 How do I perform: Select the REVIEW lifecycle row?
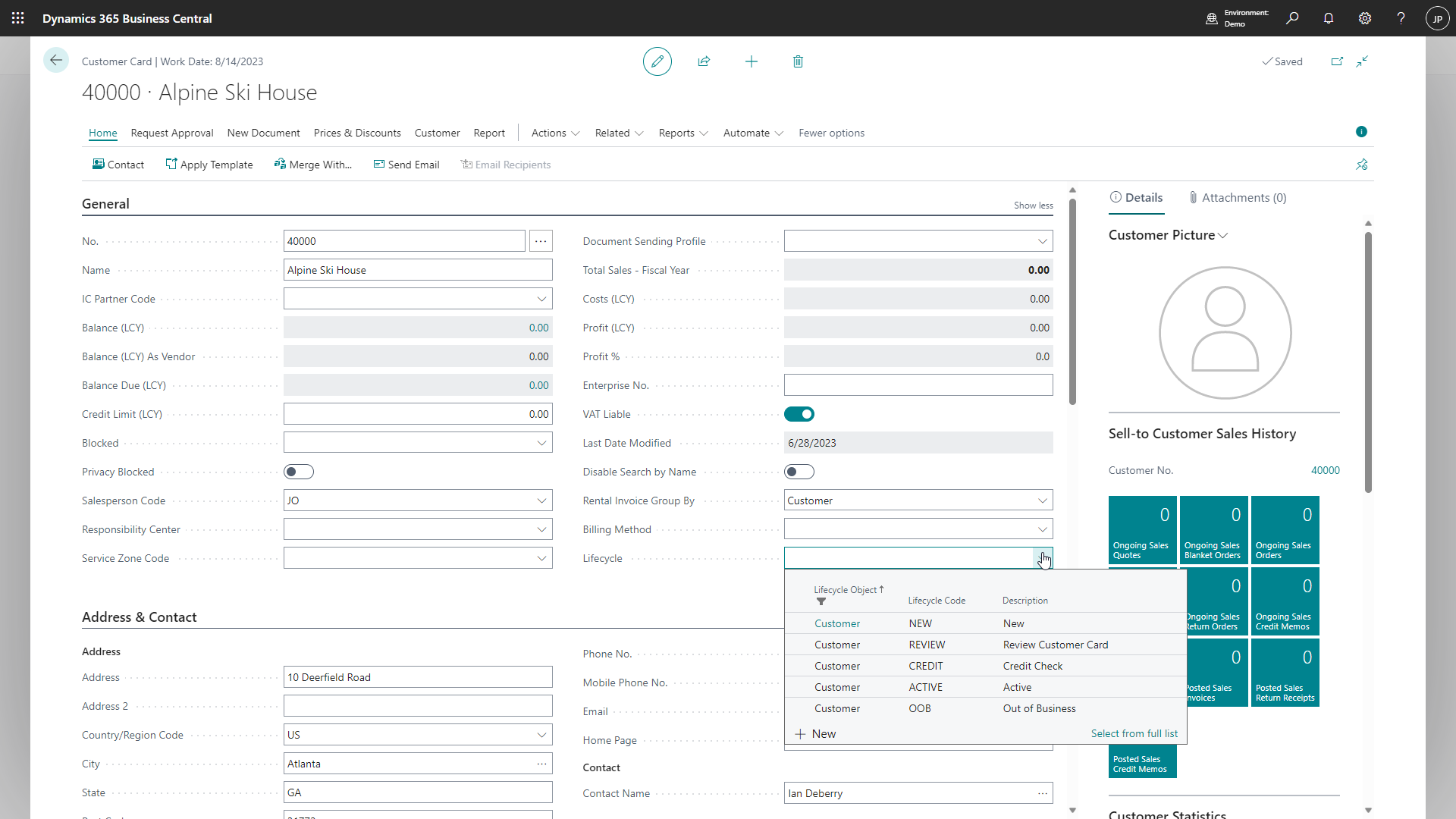(x=985, y=645)
